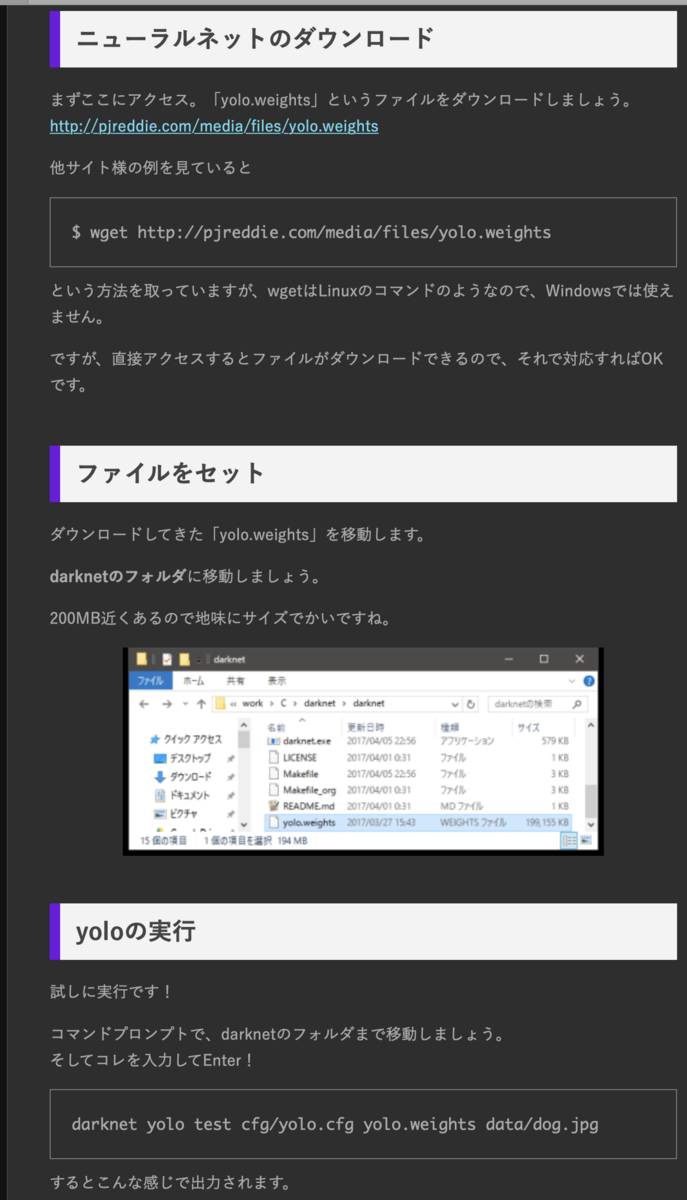
Task: Sort by the 更新日時 column header
Action: point(365,727)
